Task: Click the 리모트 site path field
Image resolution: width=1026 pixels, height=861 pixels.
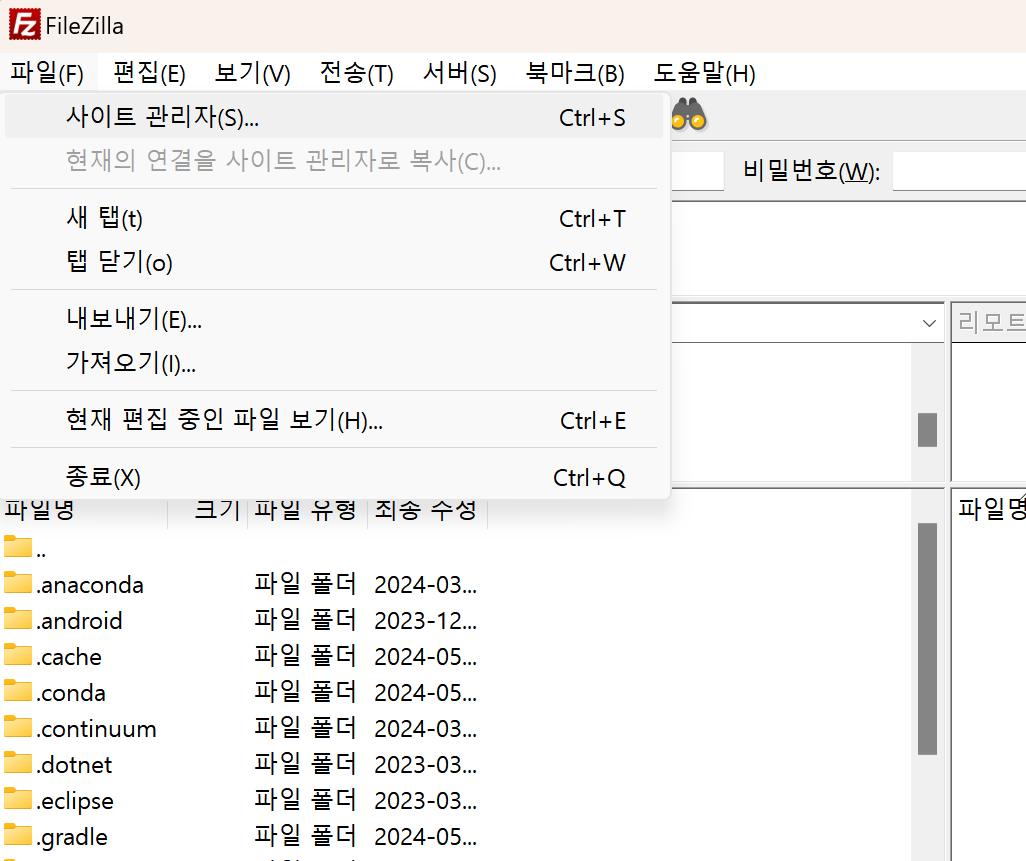Action: 989,323
